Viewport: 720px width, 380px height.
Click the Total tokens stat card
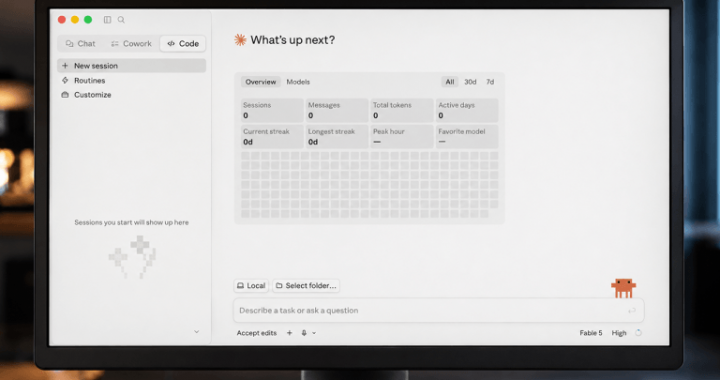(x=402, y=110)
